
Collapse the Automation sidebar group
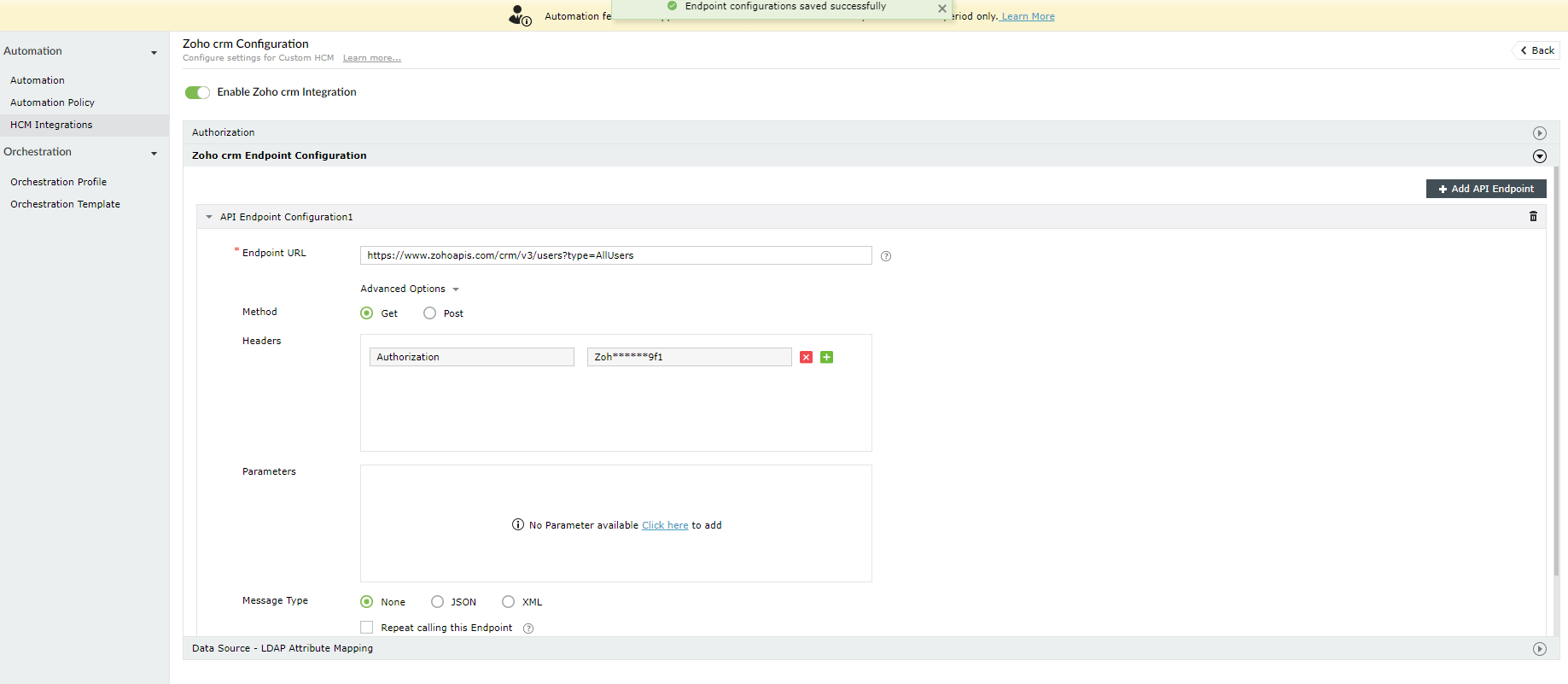[x=154, y=52]
